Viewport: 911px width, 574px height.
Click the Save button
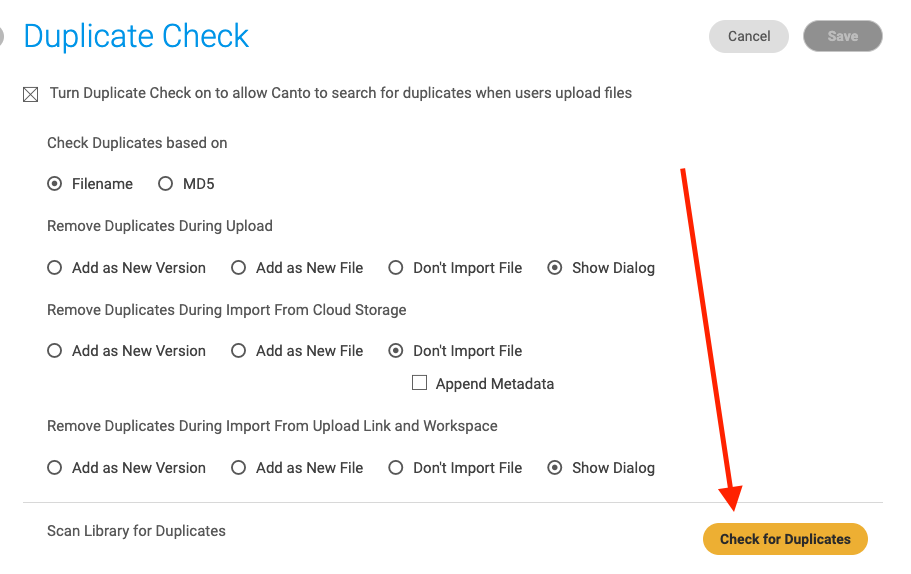(842, 36)
